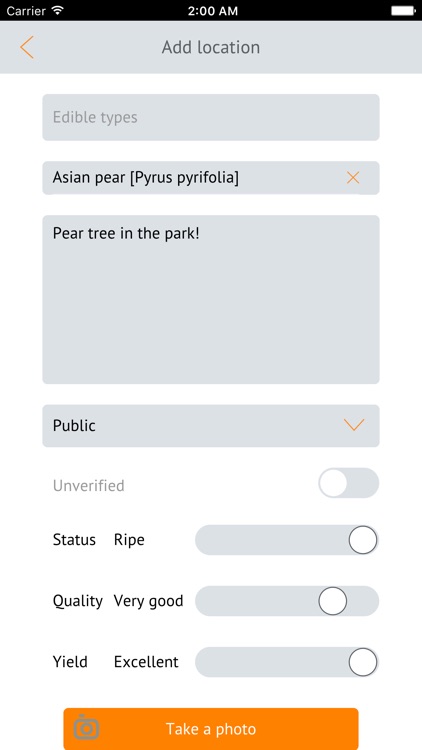The image size is (422, 750).
Task: Tap the orange back arrow icon
Action: tap(27, 47)
